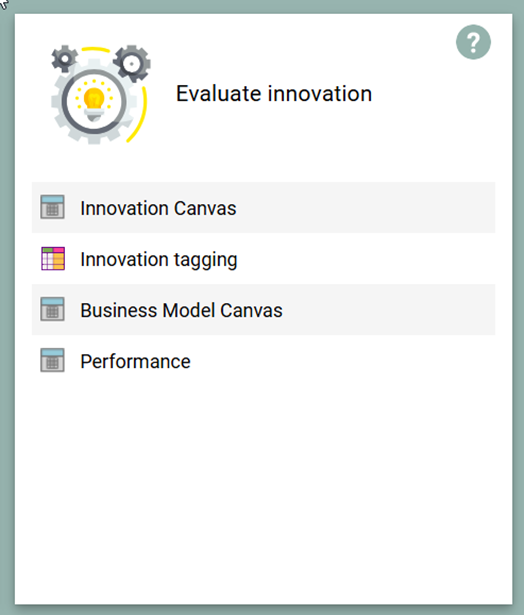Open help via the question mark icon
Image resolution: width=524 pixels, height=615 pixels.
tap(473, 42)
